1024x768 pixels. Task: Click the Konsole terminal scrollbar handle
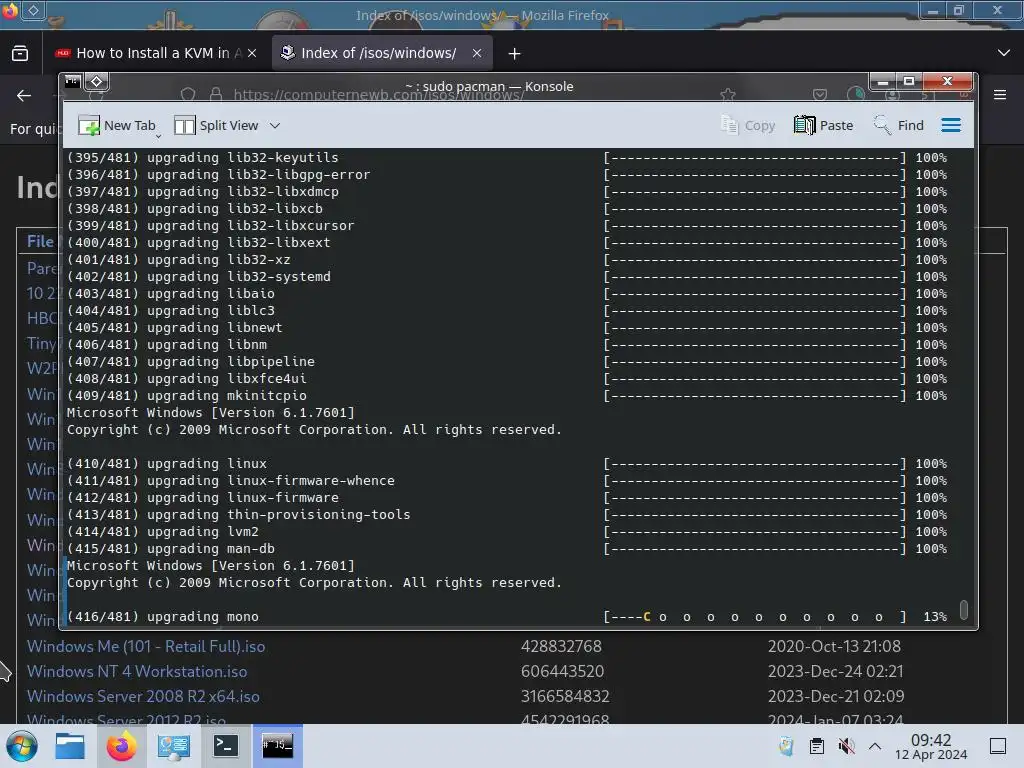point(963,609)
